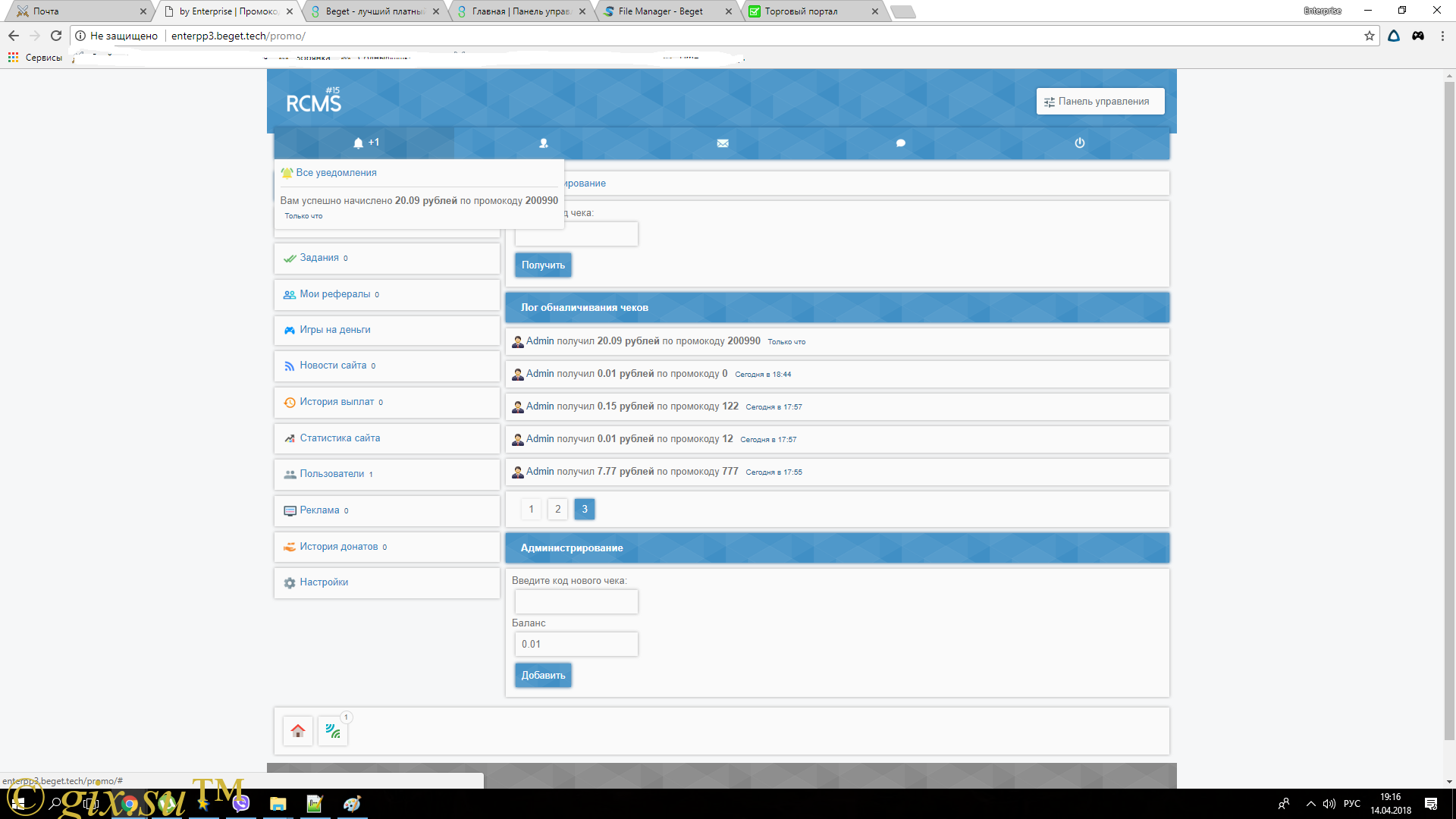This screenshot has width=1456, height=819.
Task: Click the taskbar clock showing 19:16
Action: pyautogui.click(x=1391, y=804)
